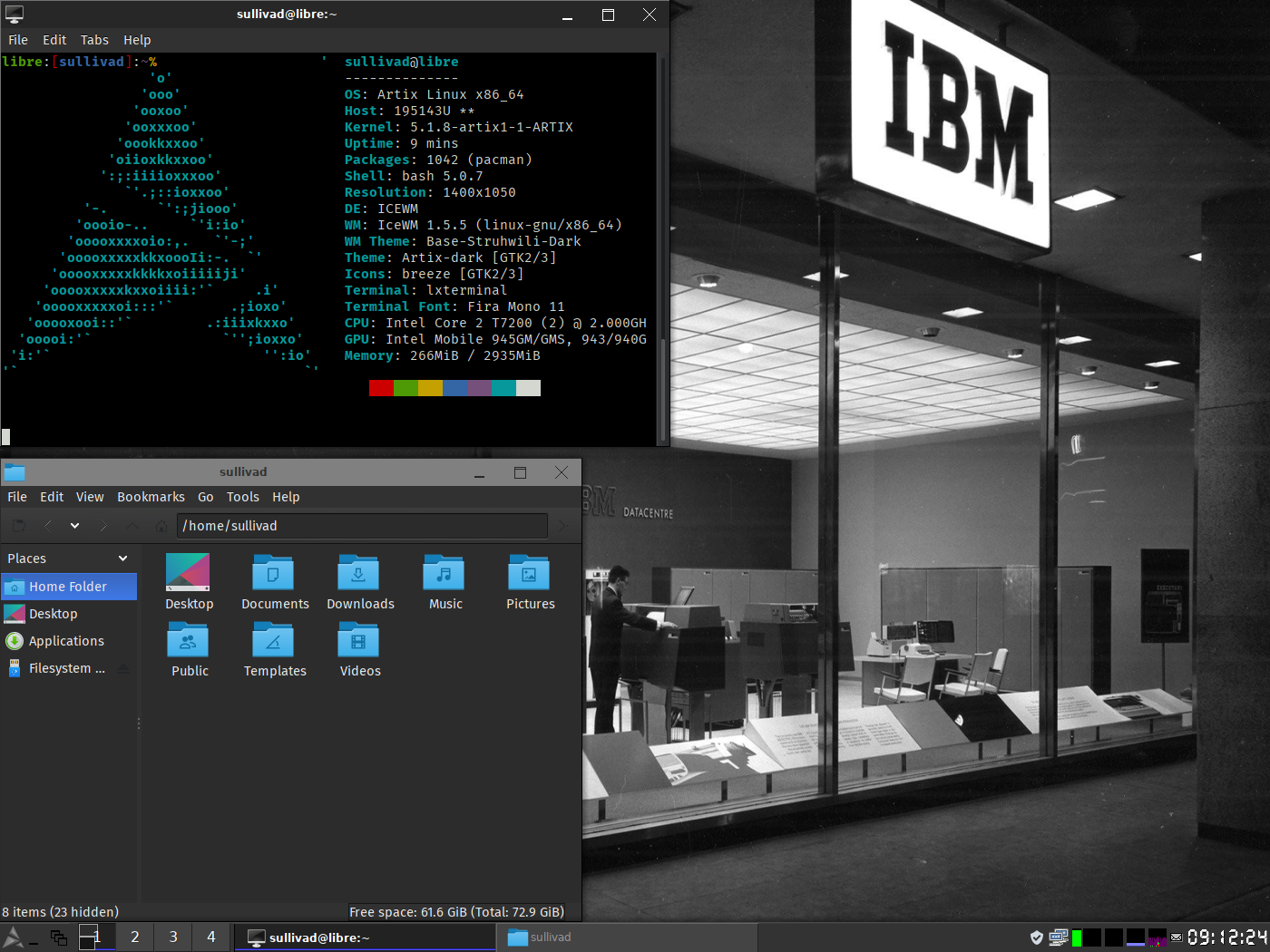The height and width of the screenshot is (952, 1270).
Task: Open the Downloads folder
Action: coord(360,582)
